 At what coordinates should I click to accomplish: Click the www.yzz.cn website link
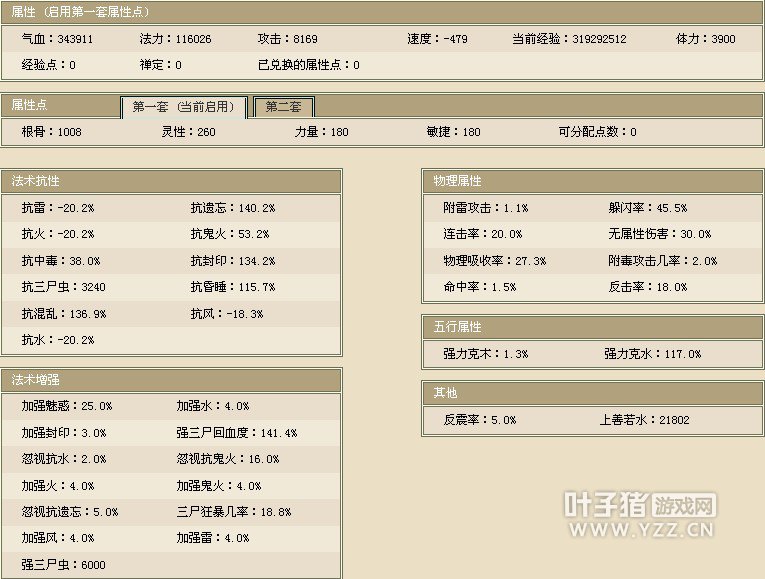point(640,529)
